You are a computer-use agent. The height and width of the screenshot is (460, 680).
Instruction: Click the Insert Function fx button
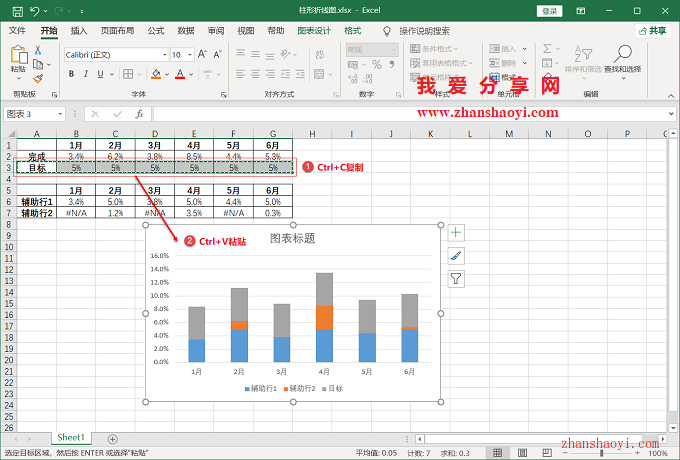[x=139, y=114]
